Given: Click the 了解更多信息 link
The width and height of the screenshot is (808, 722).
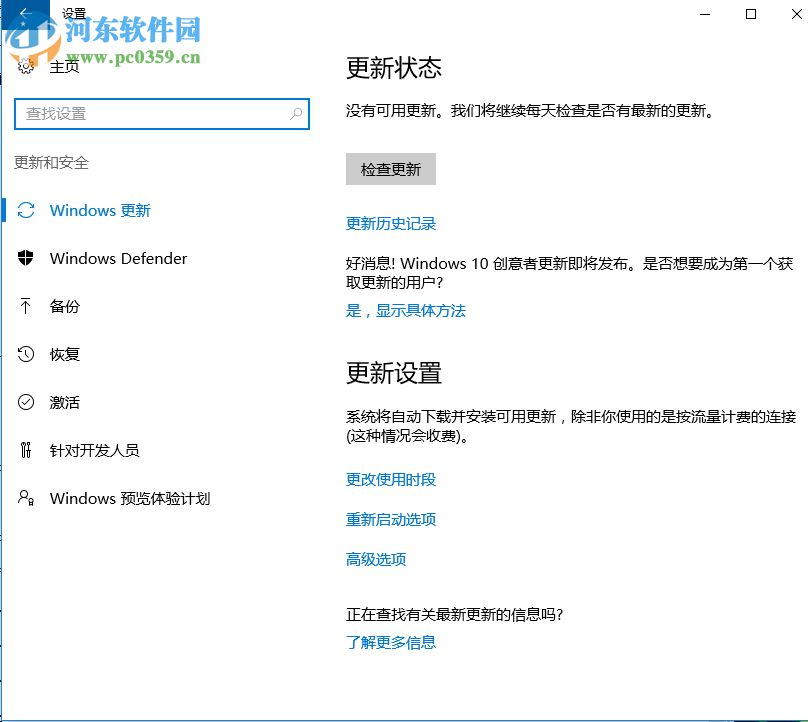Looking at the screenshot, I should [x=392, y=642].
